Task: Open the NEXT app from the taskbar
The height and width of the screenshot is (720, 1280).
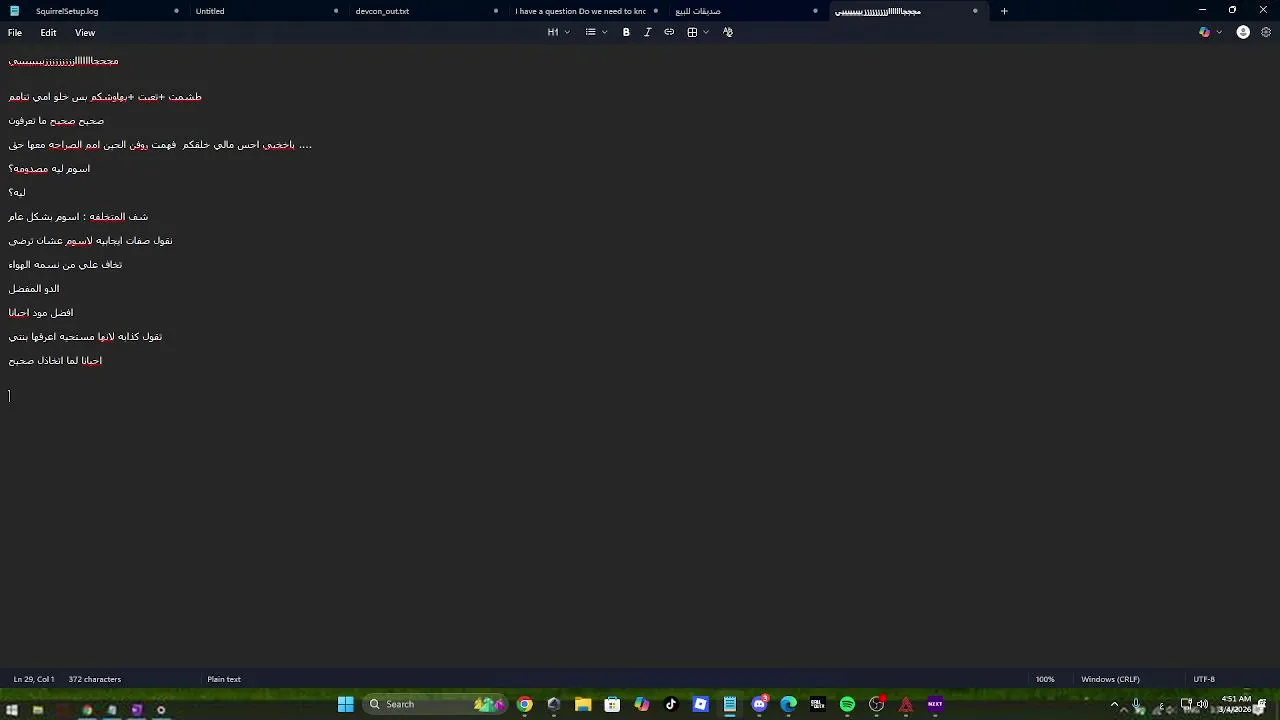Action: click(x=935, y=704)
